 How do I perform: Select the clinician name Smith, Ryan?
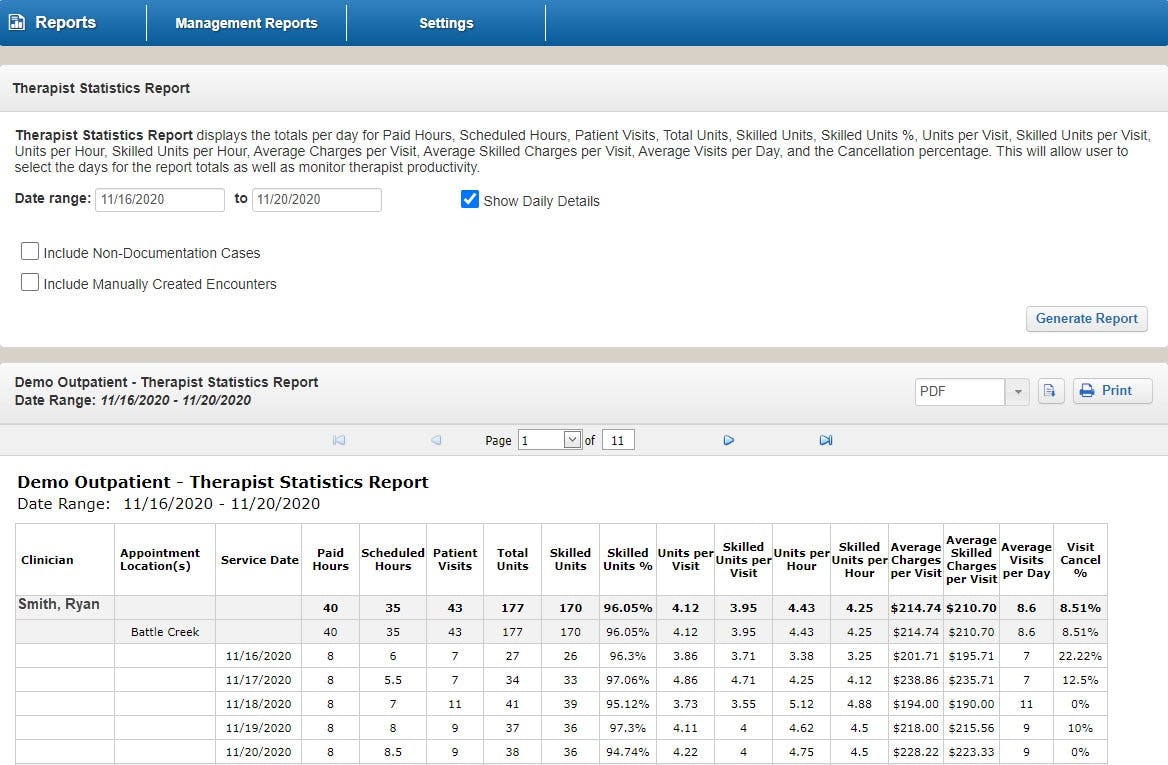59,604
